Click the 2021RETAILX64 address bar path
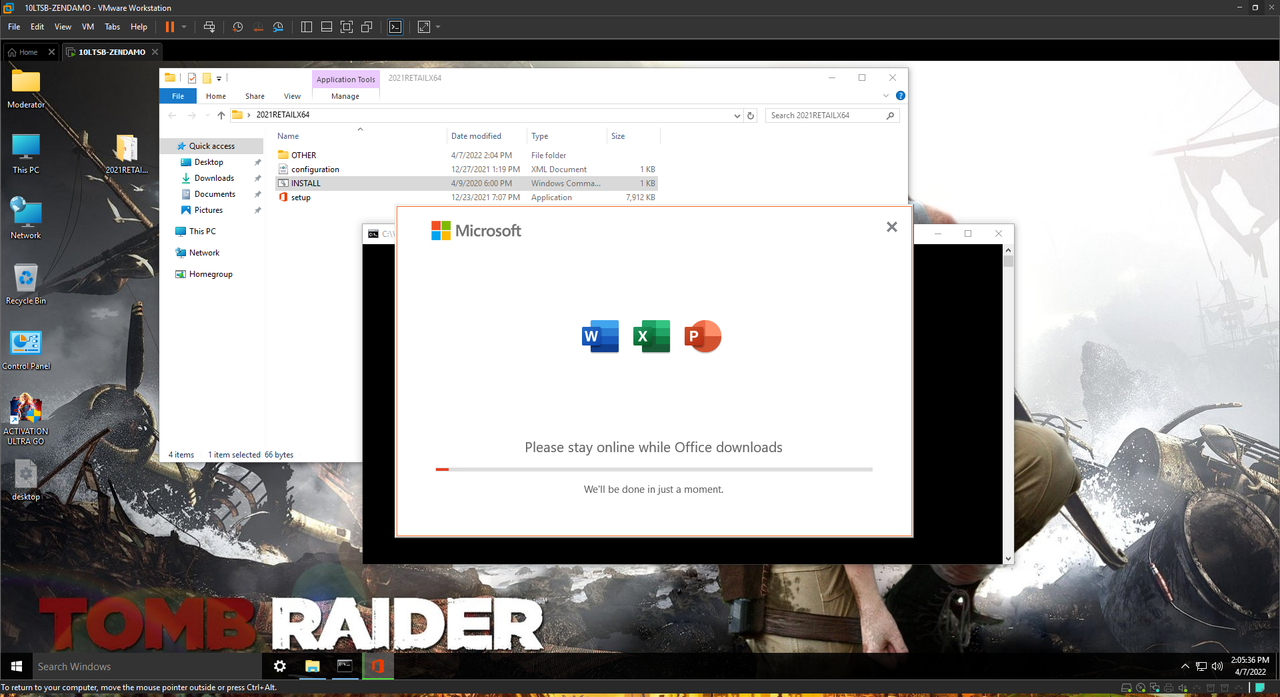 pyautogui.click(x=283, y=115)
